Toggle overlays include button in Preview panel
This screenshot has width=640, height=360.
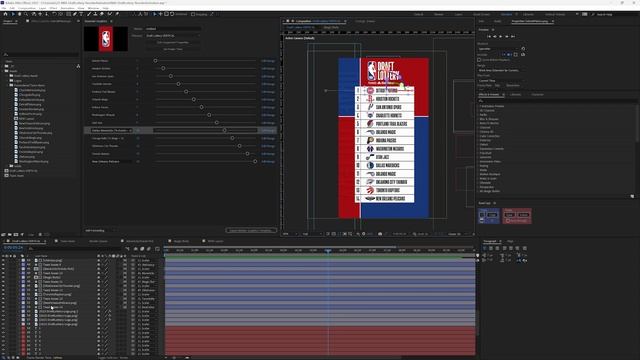click(x=516, y=54)
